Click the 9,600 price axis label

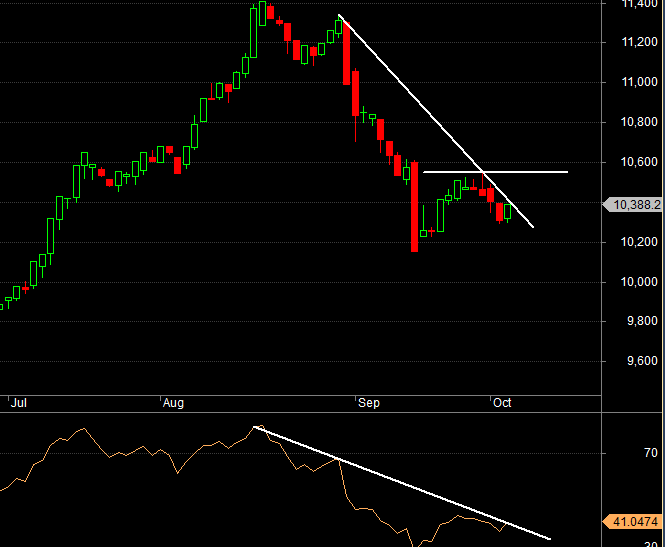pos(642,361)
